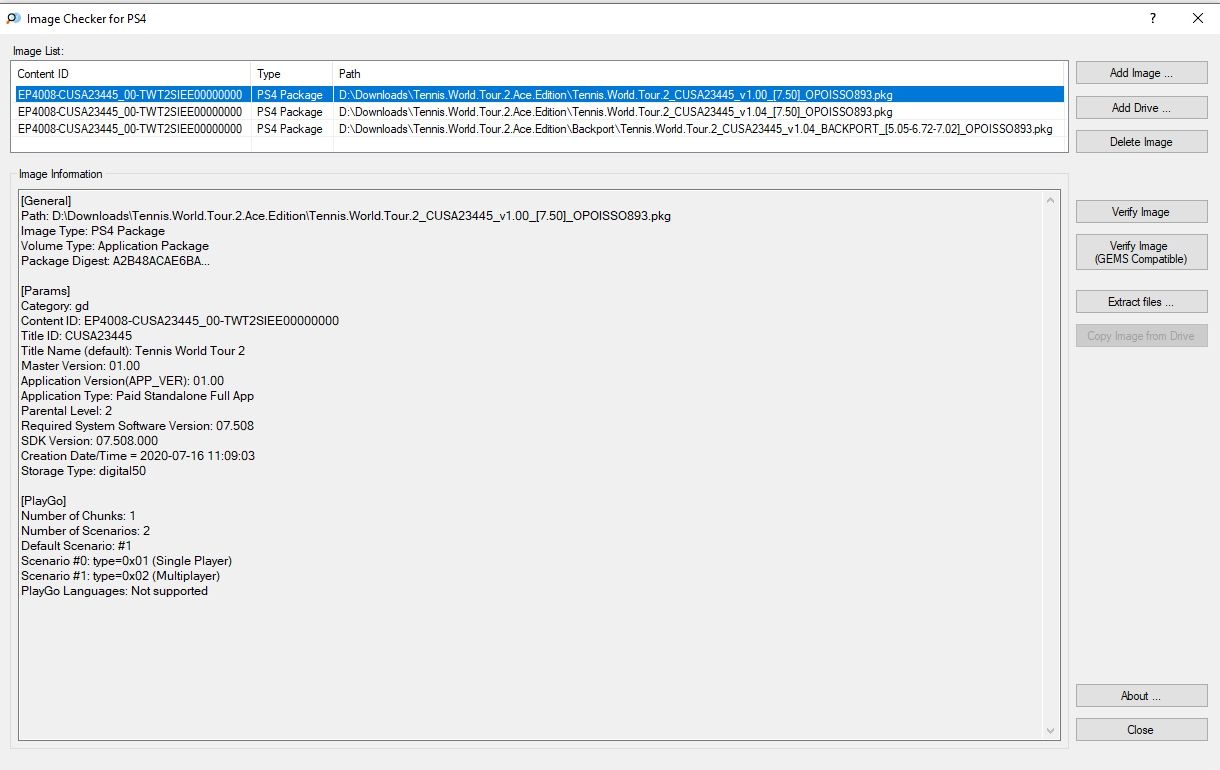The height and width of the screenshot is (770, 1220).
Task: Click the Close button at bottom right
Action: [1141, 730]
